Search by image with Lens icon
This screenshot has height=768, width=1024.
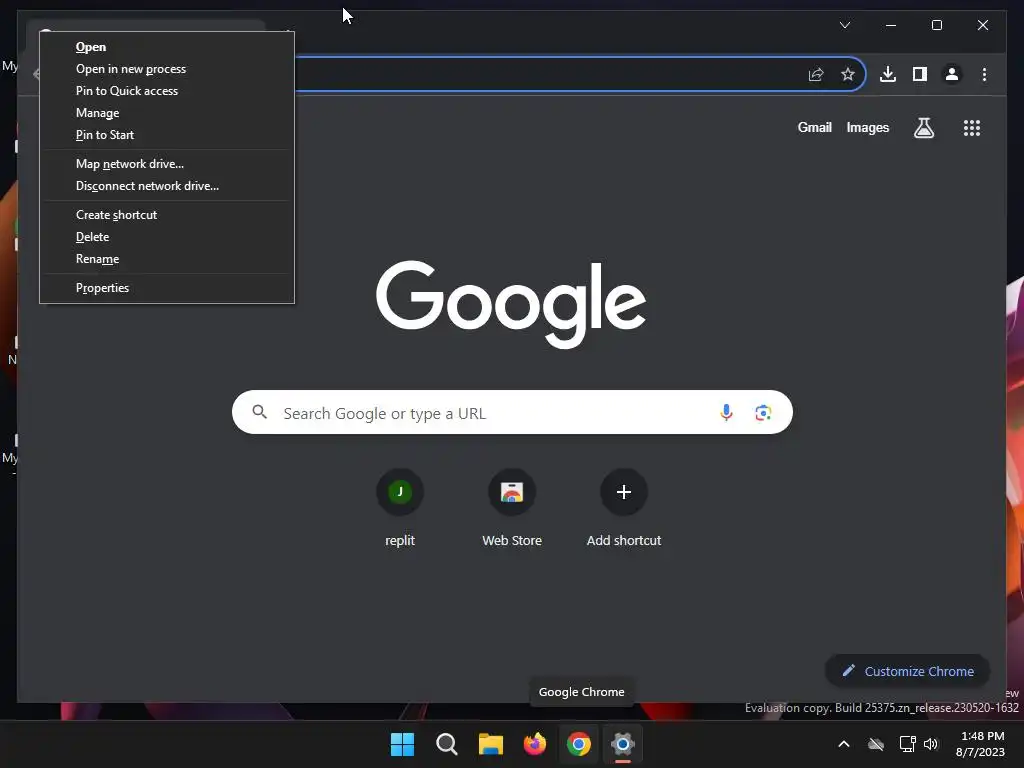[763, 413]
